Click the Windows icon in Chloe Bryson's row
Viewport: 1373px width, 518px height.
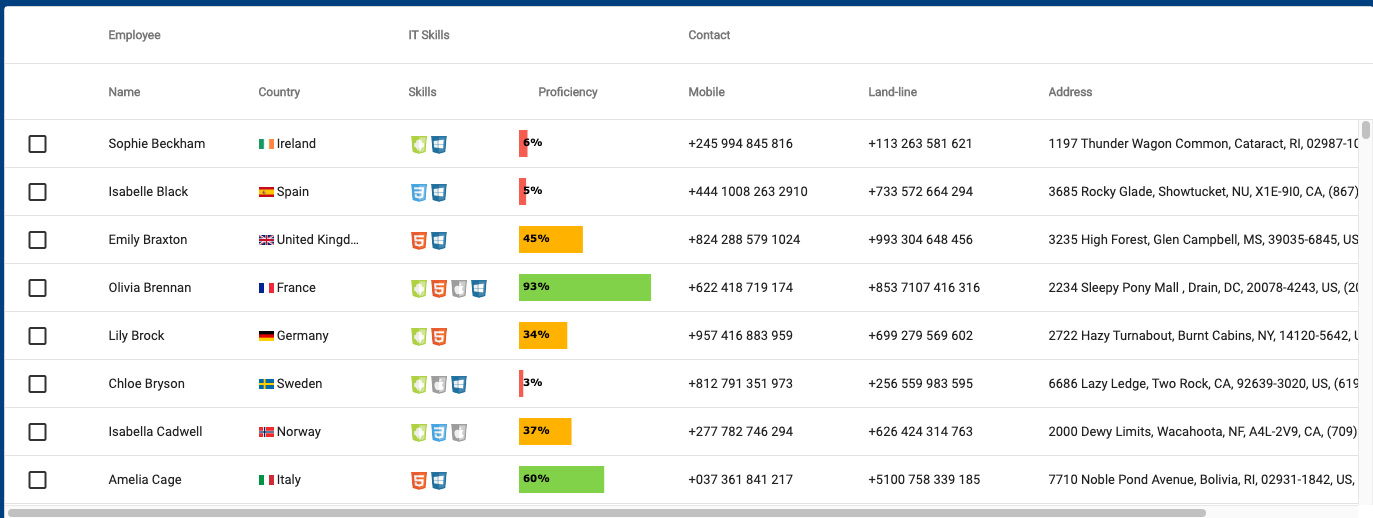pyautogui.click(x=459, y=384)
